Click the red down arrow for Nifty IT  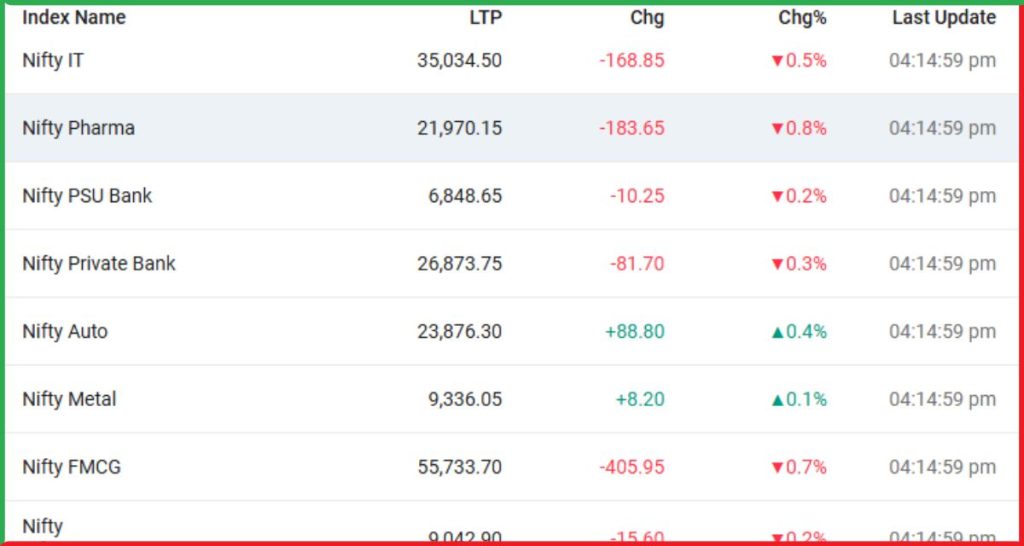(776, 61)
